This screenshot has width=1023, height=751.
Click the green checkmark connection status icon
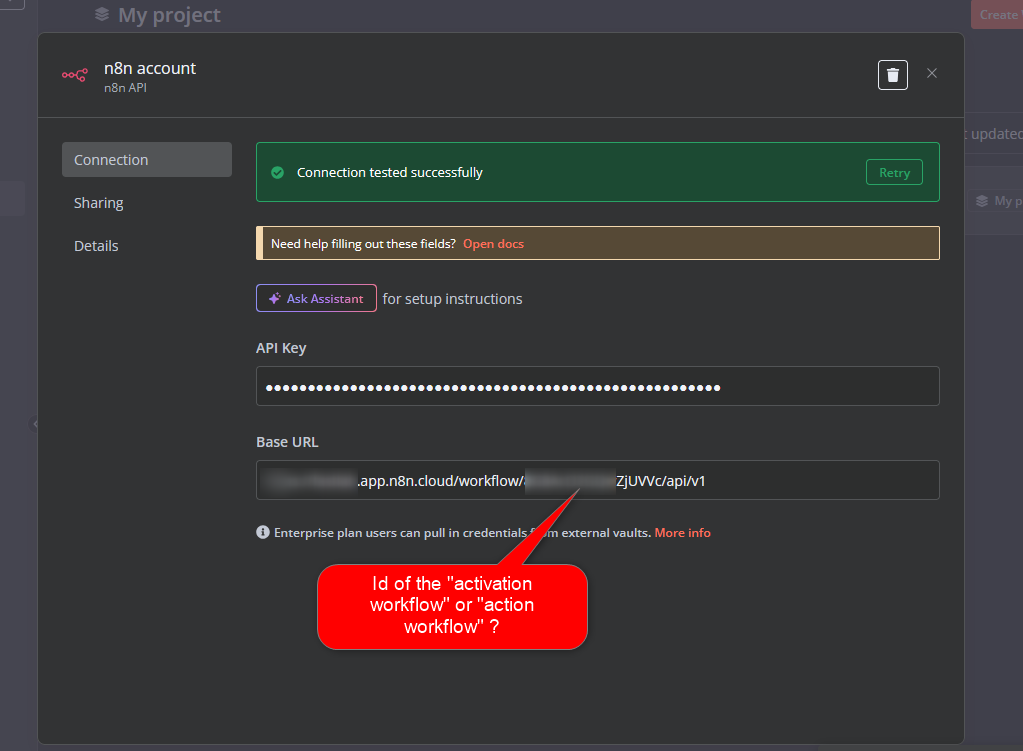click(x=277, y=172)
